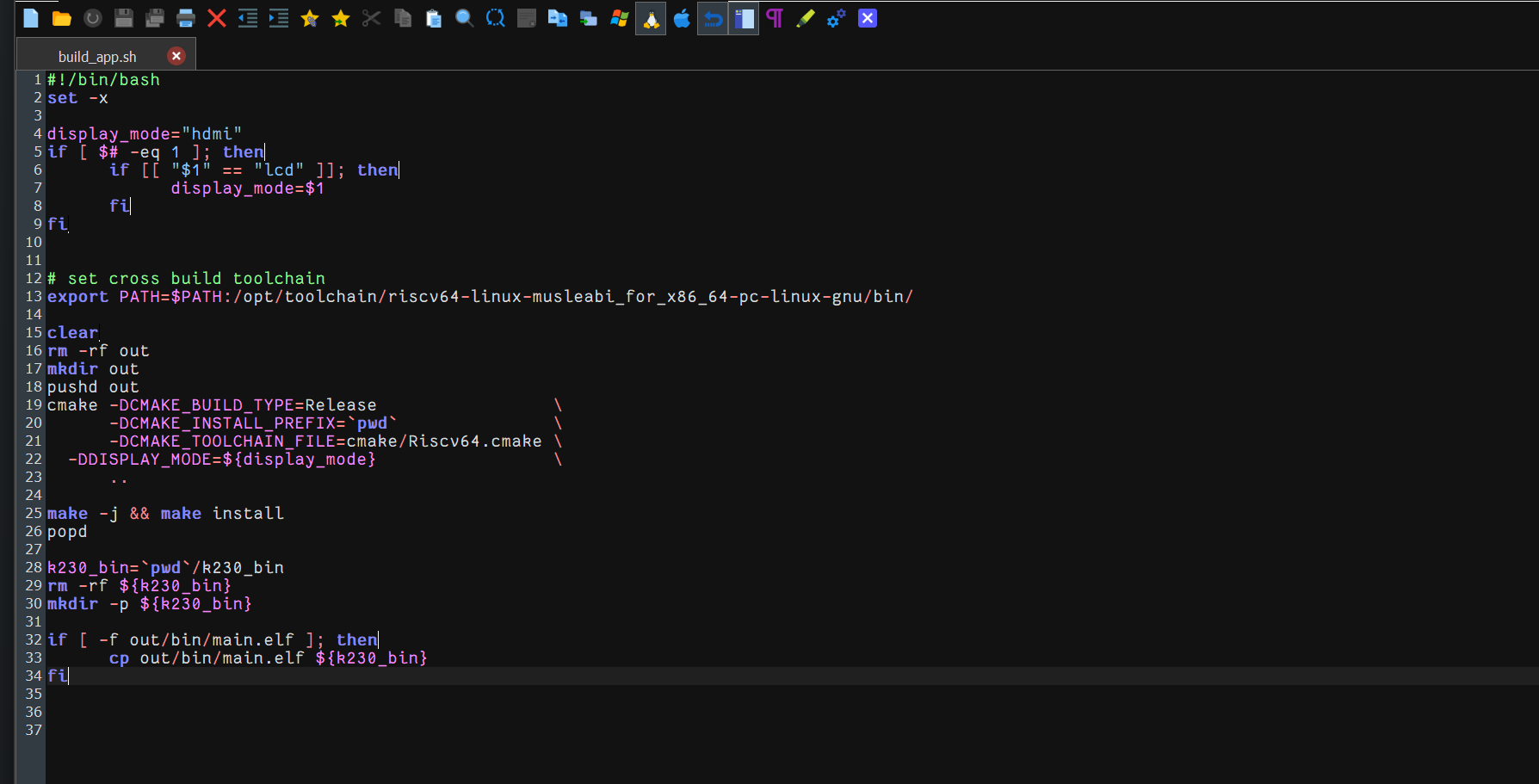
Task: Click 'popd' on line 26
Action: pyautogui.click(x=67, y=531)
